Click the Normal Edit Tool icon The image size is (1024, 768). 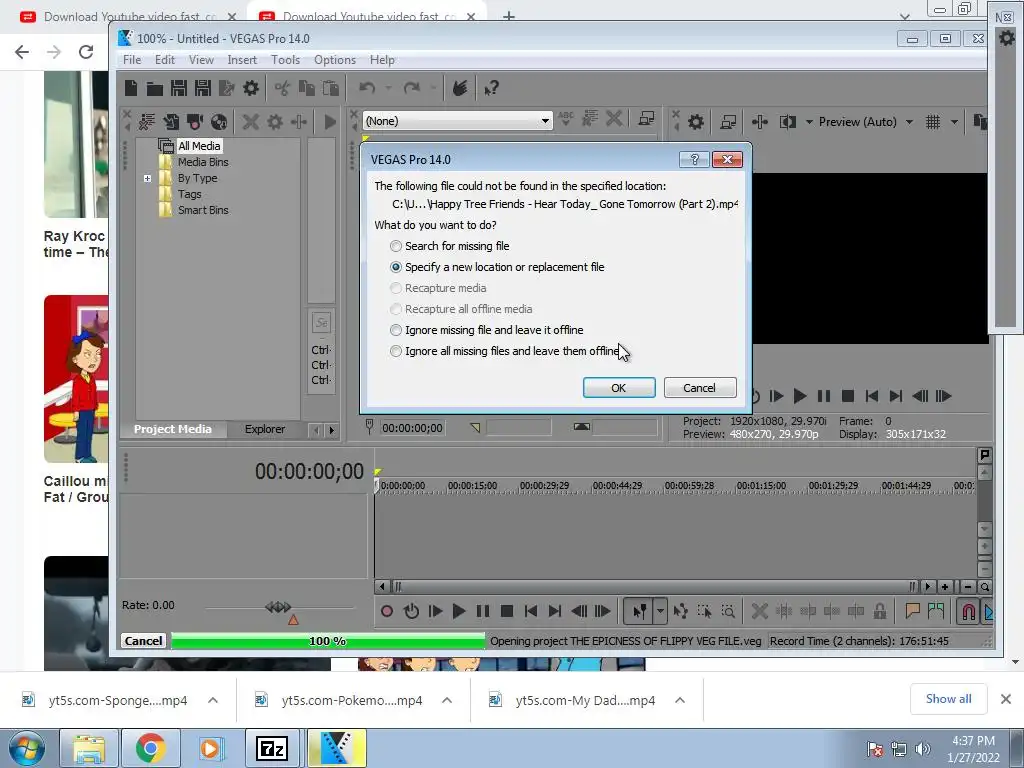(x=639, y=611)
